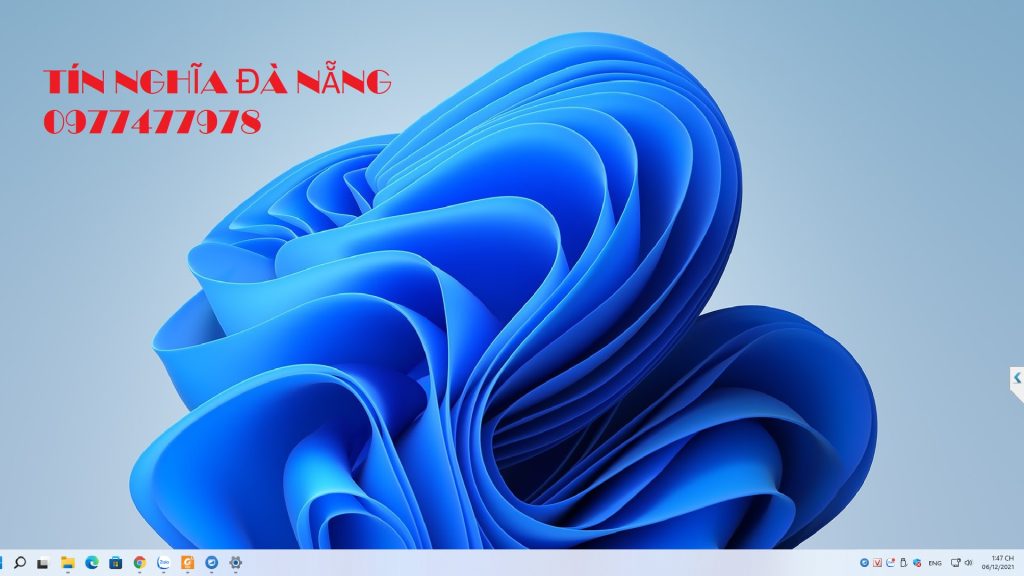
Task: Click the cloud tray icon with red dot
Action: pos(890,562)
